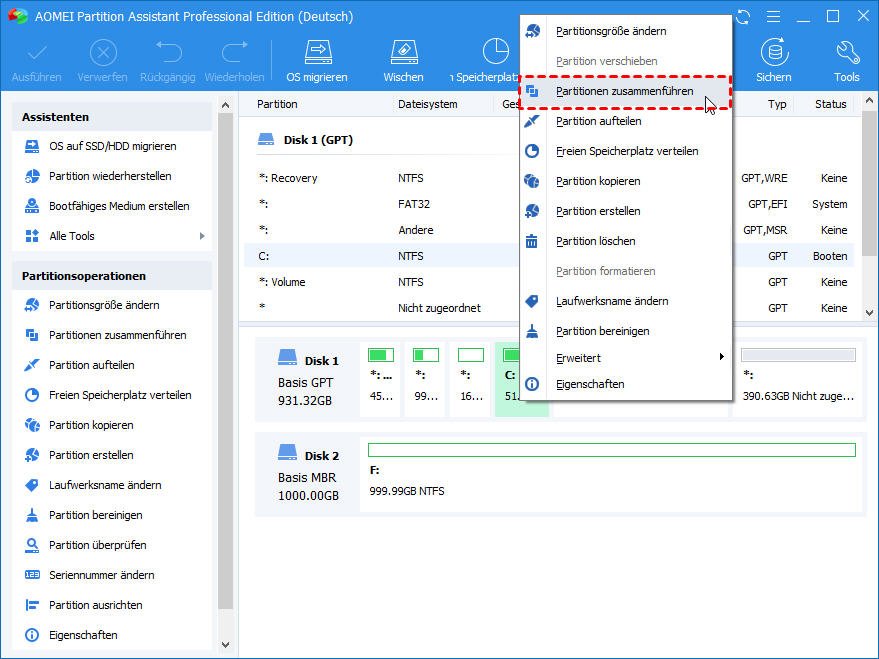Select the Recovery partition row
879x659 pixels.
coord(549,178)
